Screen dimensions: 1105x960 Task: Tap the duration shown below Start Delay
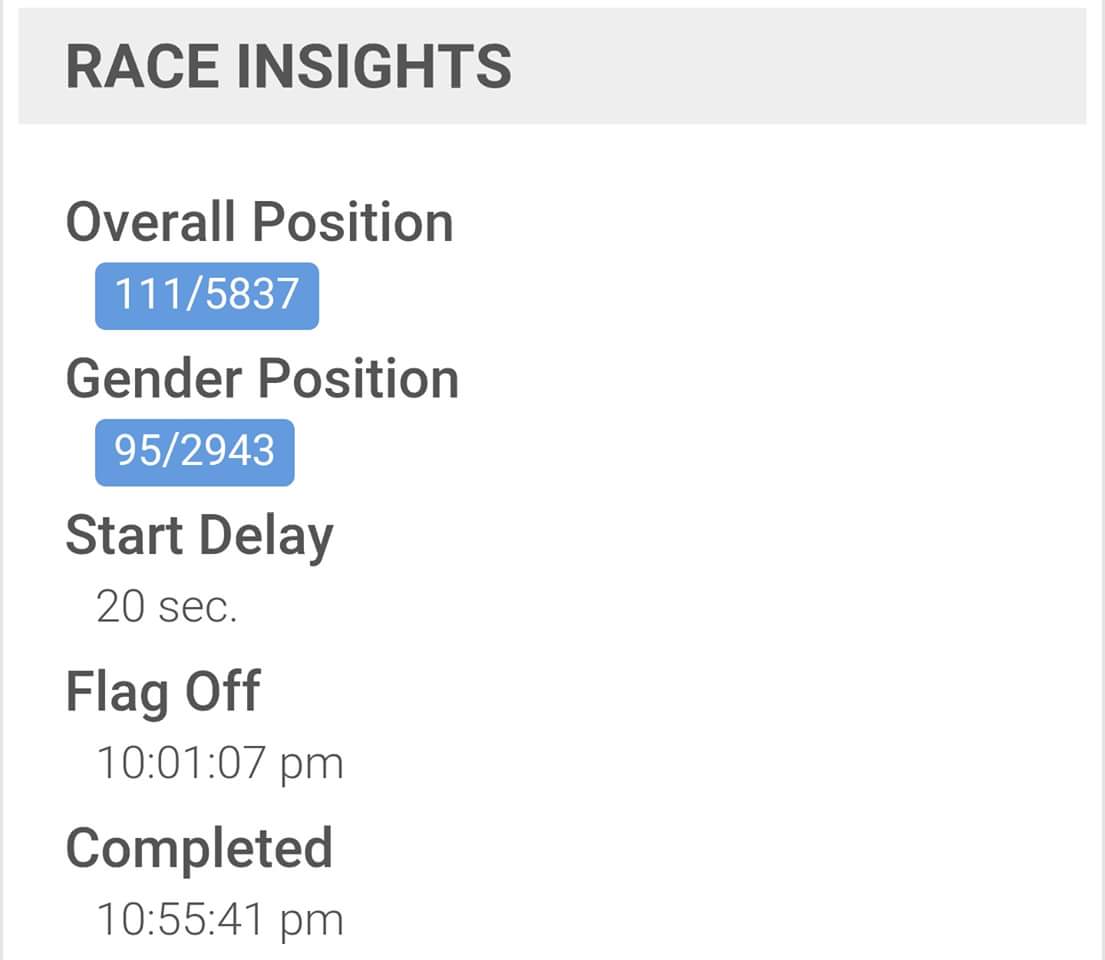pyautogui.click(x=166, y=606)
